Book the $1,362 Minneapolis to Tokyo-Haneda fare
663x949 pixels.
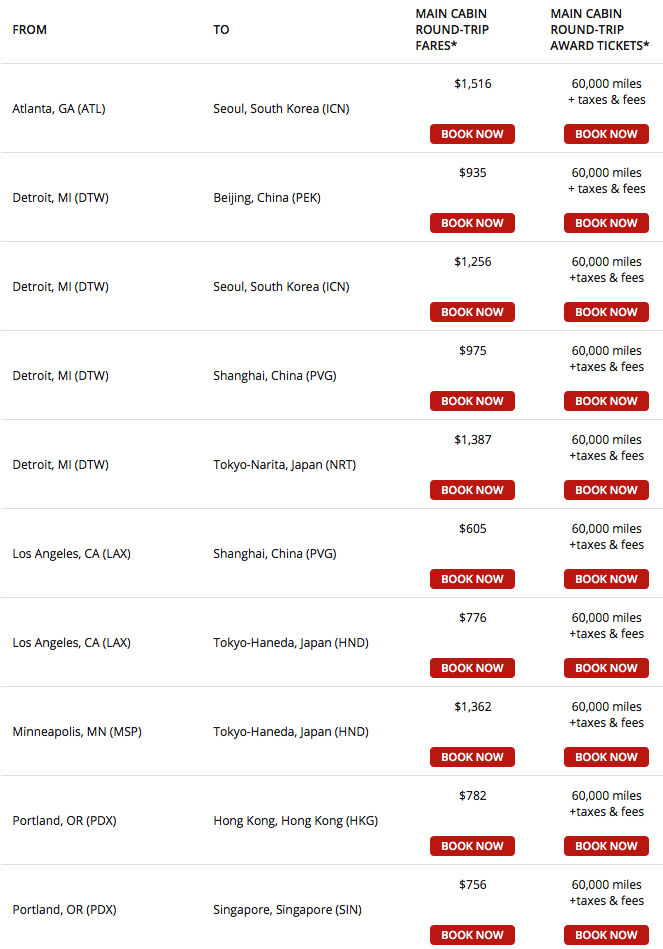(x=472, y=757)
